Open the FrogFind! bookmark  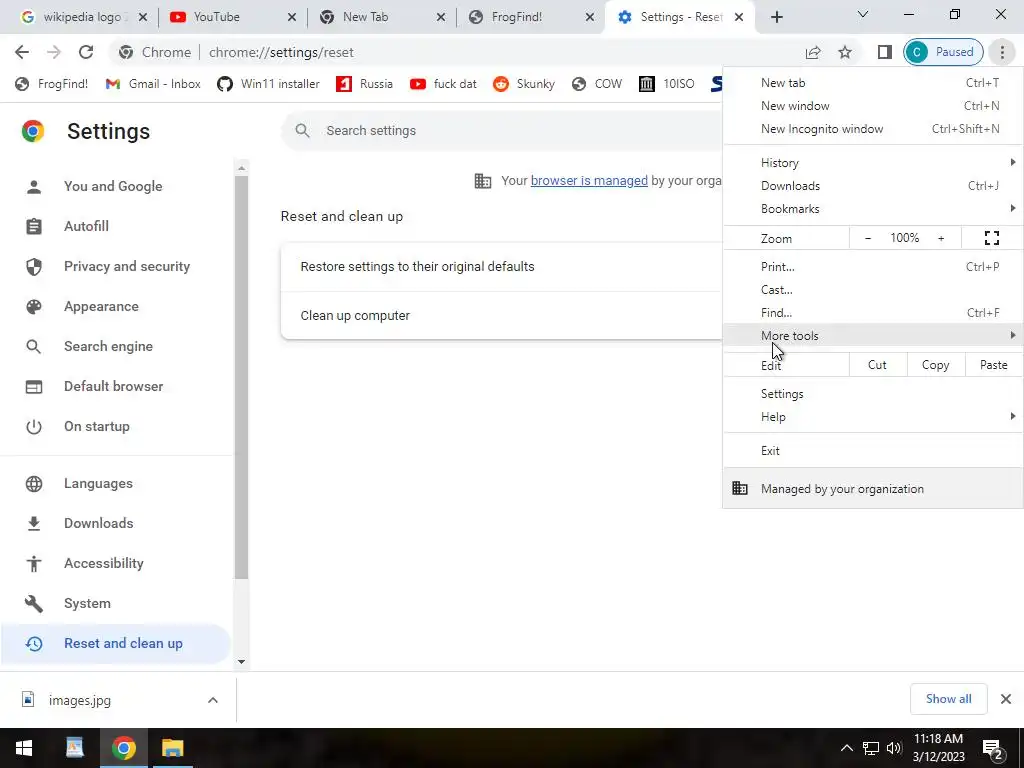tap(52, 84)
